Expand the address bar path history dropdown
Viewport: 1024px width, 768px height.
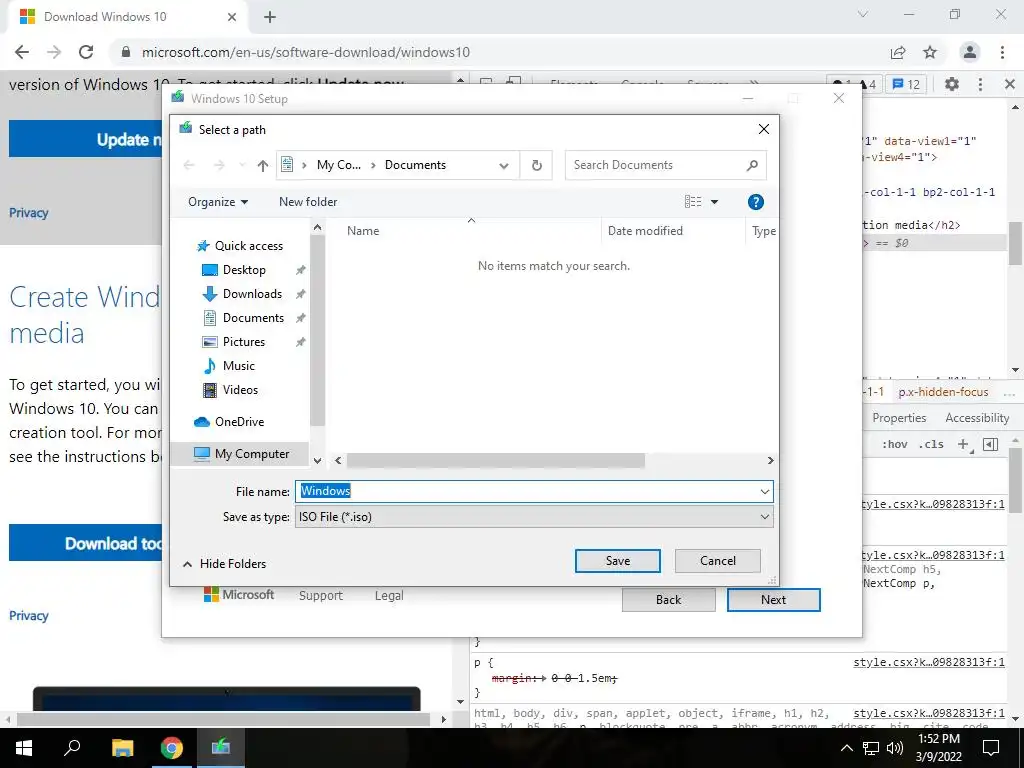point(504,165)
